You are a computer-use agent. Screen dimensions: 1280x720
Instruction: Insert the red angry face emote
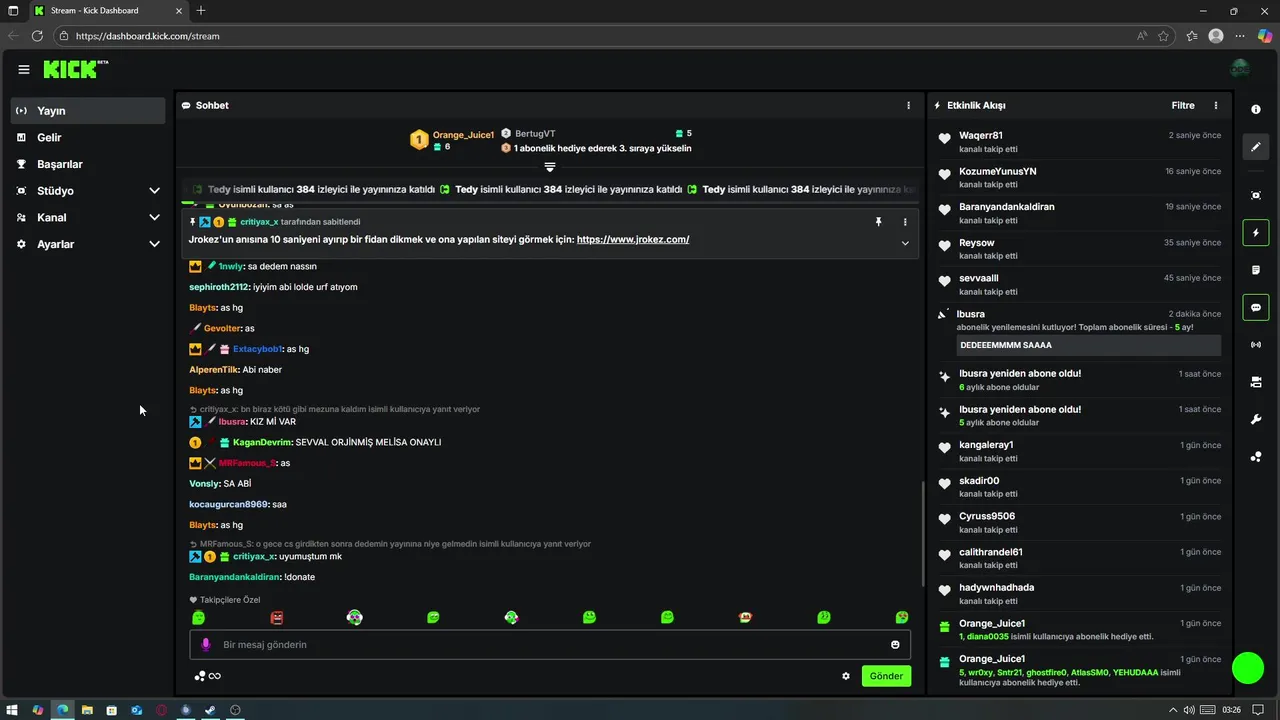277,618
